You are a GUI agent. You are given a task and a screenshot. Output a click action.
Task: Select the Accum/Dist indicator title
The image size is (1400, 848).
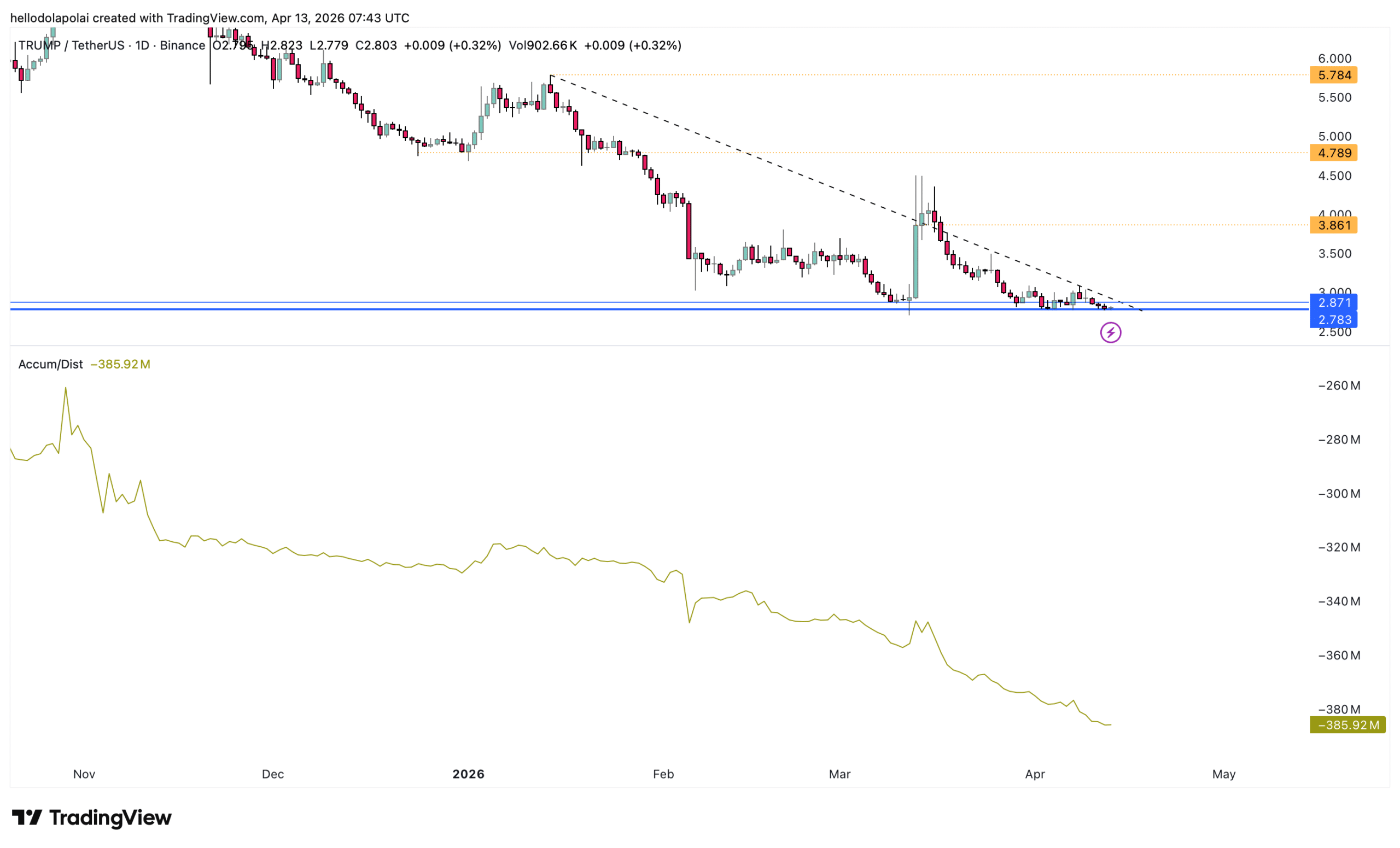(x=50, y=364)
